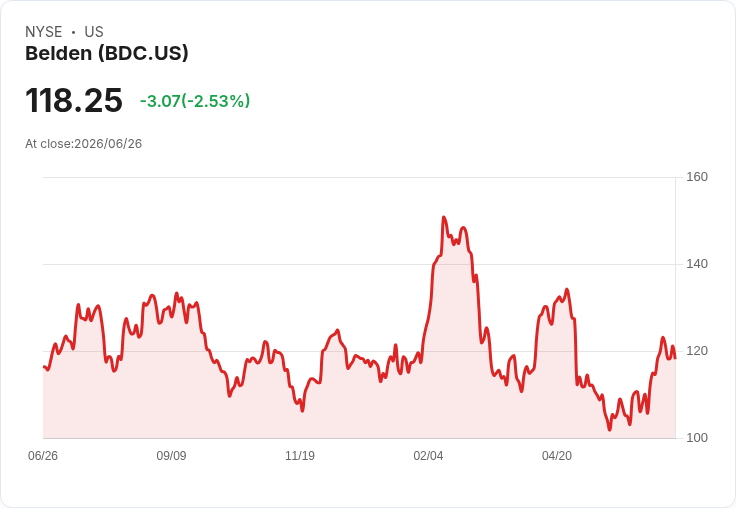Click the 02/04 date label on x-axis
The width and height of the screenshot is (736, 508).
point(428,455)
